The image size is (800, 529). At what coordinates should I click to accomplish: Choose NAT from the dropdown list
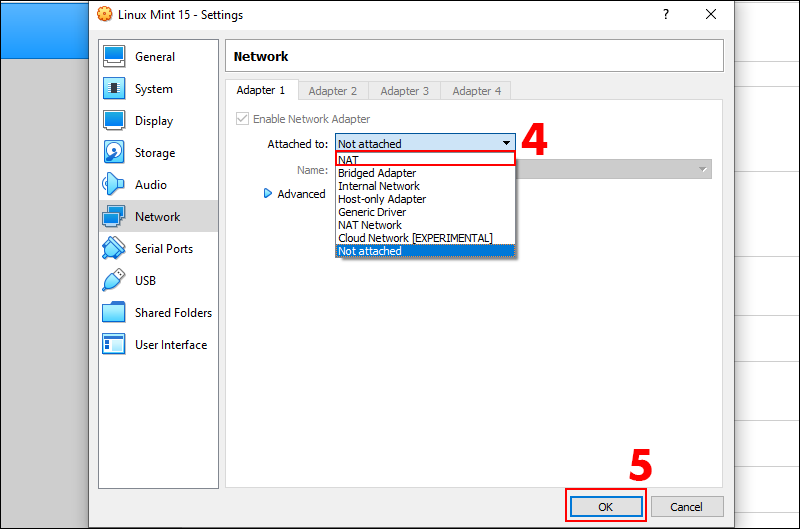tap(425, 159)
